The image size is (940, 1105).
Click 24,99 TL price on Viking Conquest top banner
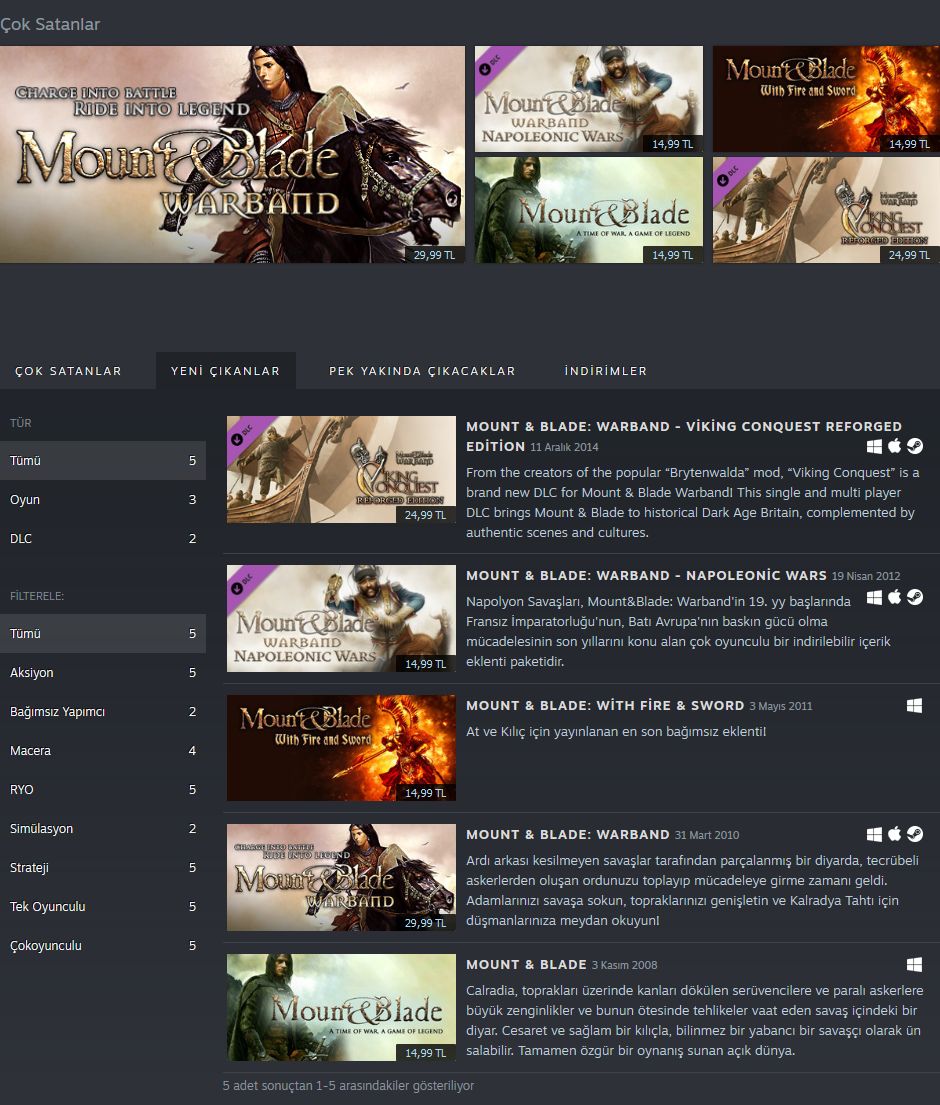pyautogui.click(x=909, y=254)
